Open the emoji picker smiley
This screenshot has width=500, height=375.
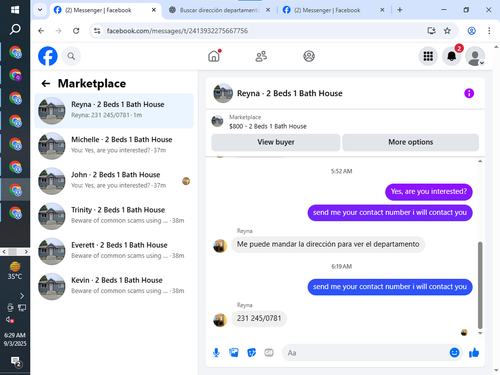454,353
